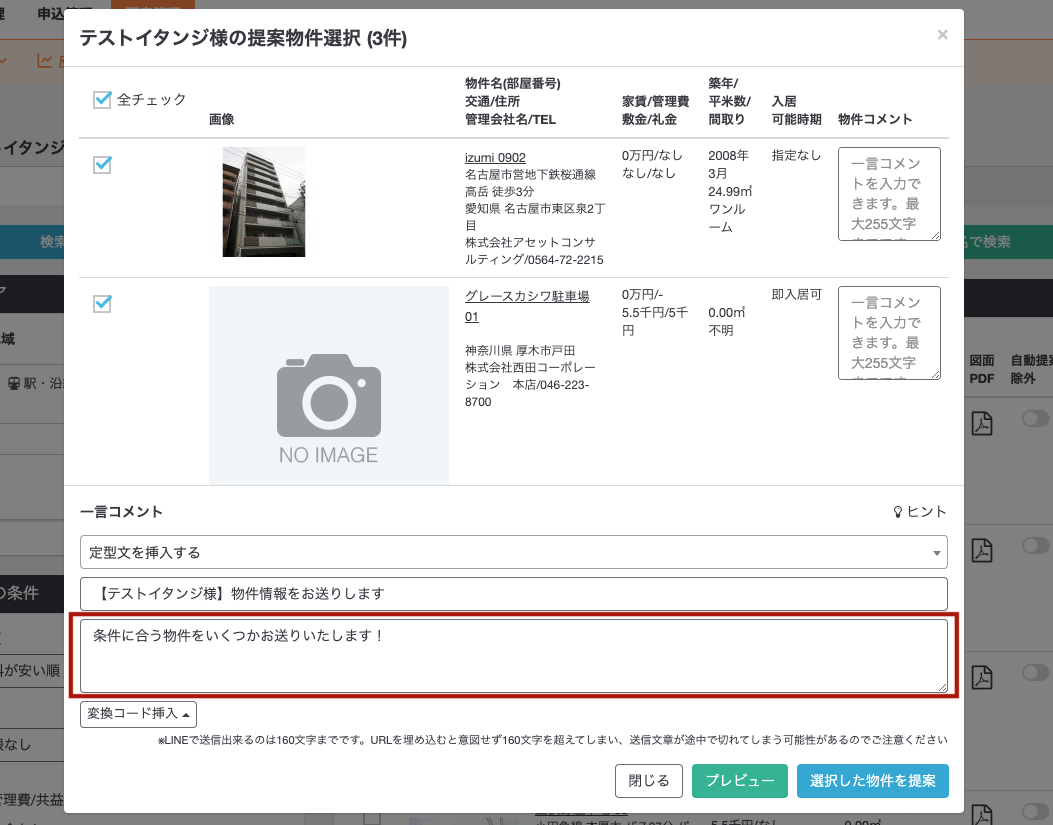
Task: Open the ヒント lightbulb hint
Action: (919, 512)
